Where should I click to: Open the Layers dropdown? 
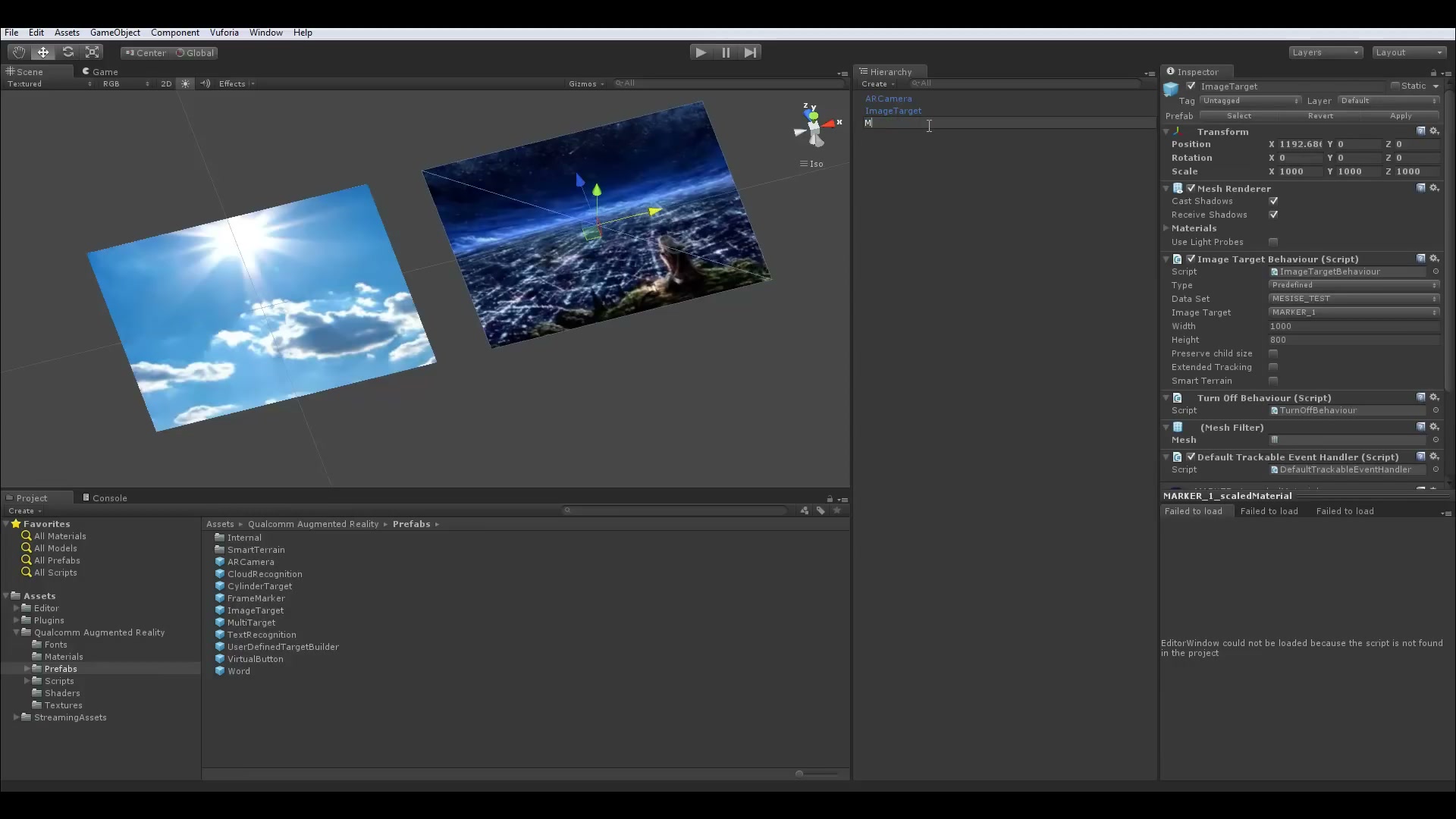(1326, 52)
